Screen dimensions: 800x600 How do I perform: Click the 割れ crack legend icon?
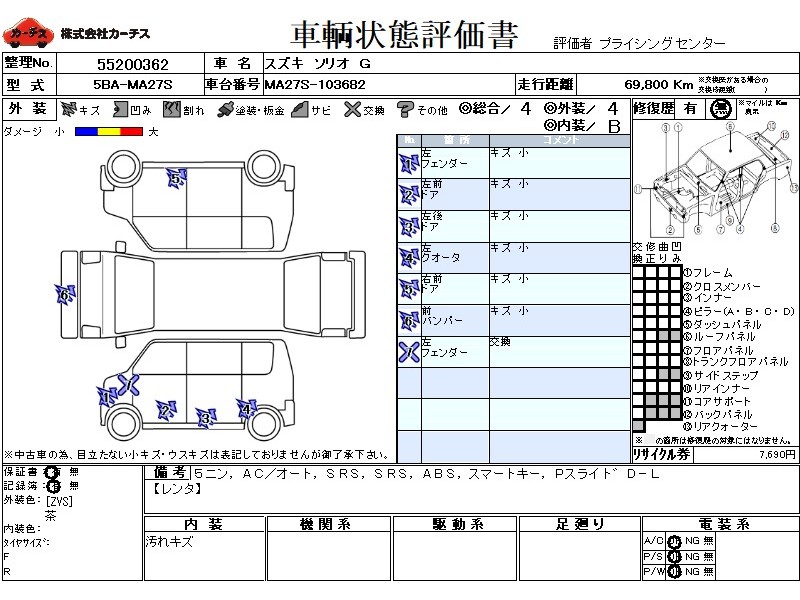(x=172, y=109)
